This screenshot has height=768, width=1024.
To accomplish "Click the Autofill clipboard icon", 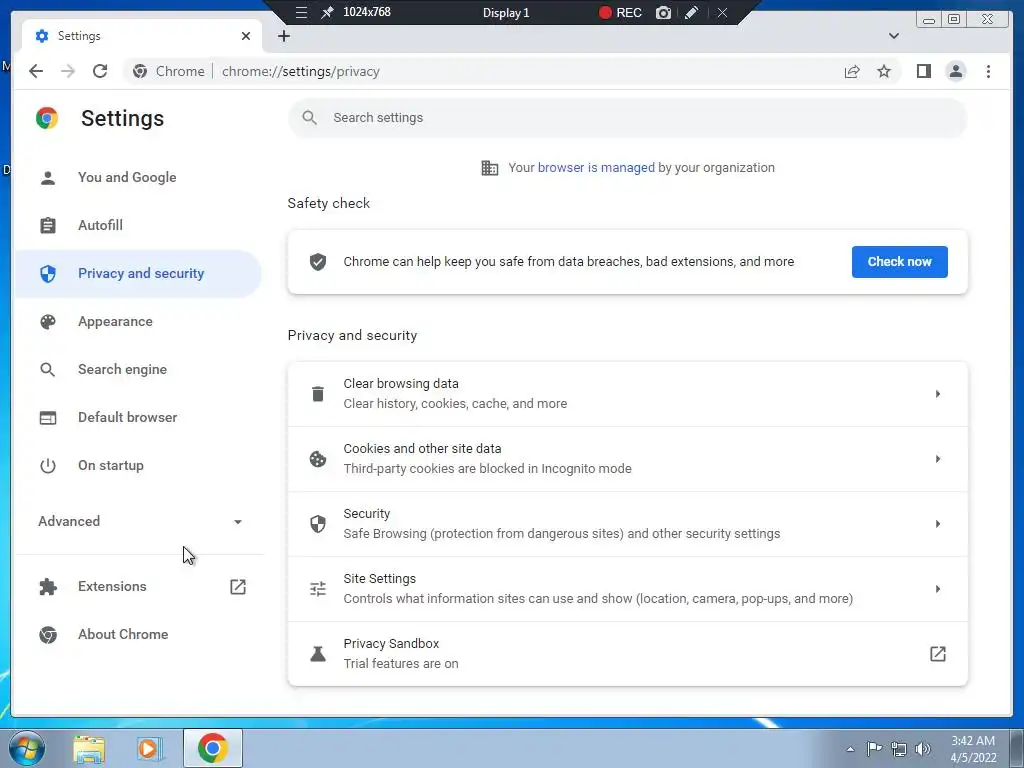I will [48, 225].
